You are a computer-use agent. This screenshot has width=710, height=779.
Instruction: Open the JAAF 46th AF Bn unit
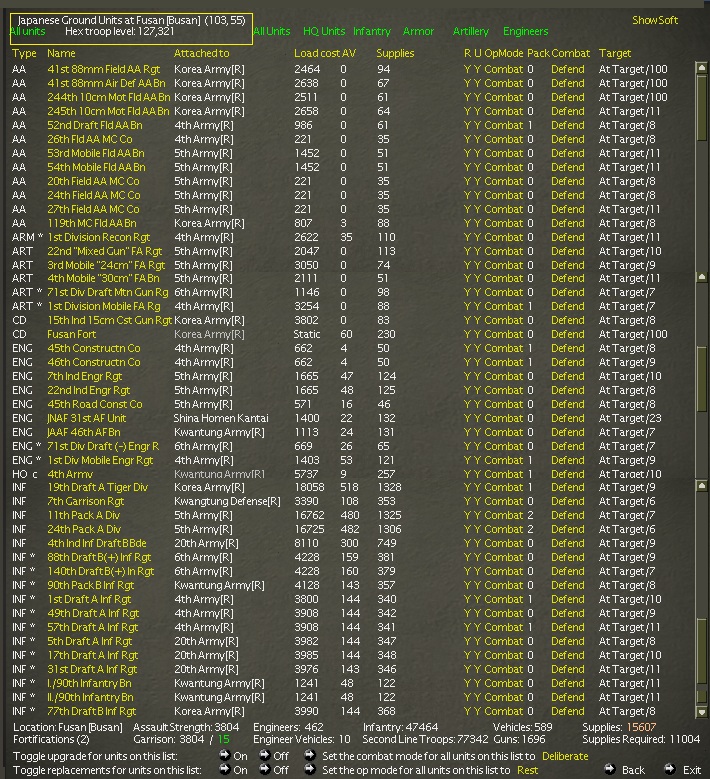(83, 432)
